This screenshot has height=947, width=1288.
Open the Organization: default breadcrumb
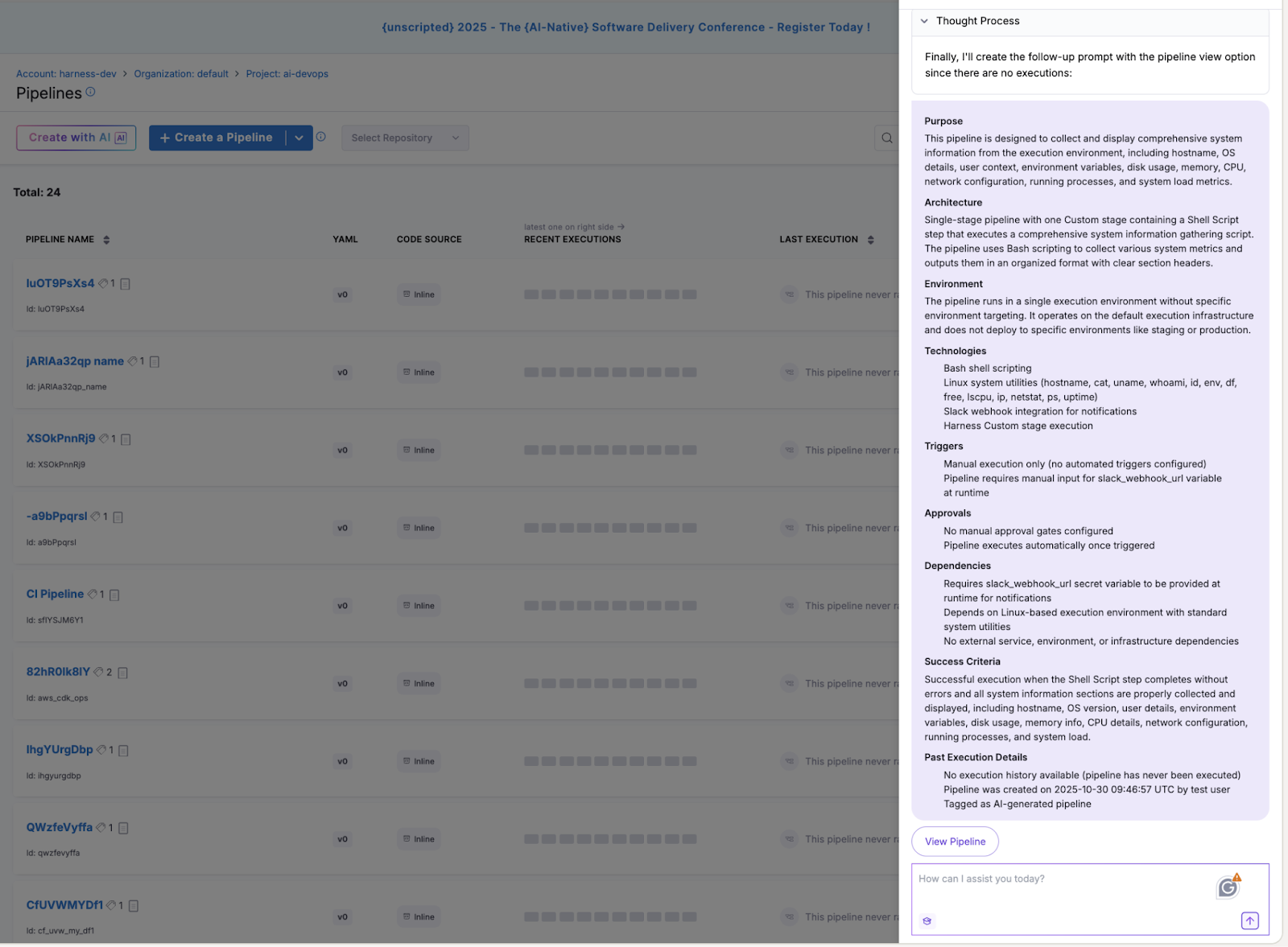(x=181, y=74)
